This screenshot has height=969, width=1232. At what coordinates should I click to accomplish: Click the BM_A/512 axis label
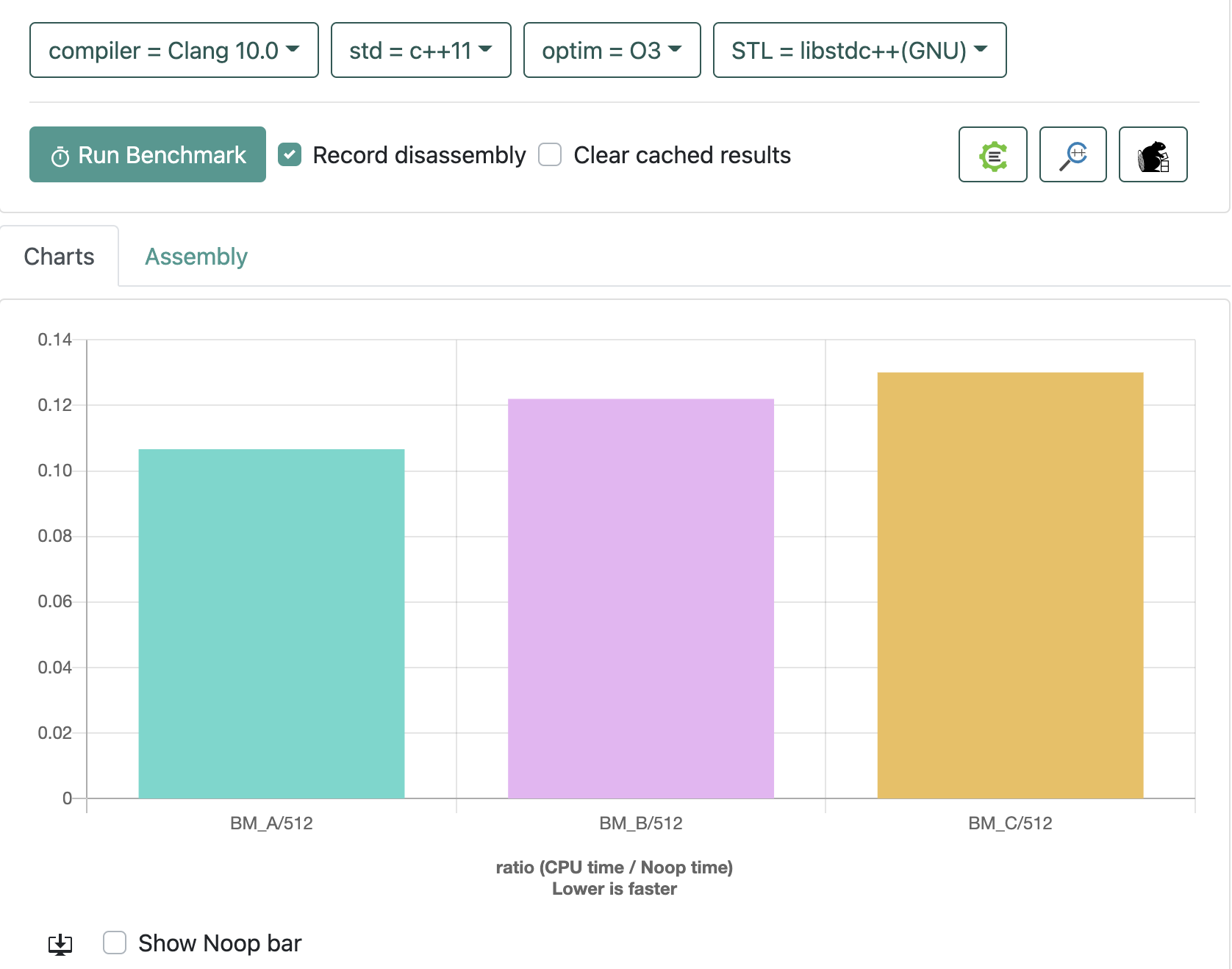(271, 823)
